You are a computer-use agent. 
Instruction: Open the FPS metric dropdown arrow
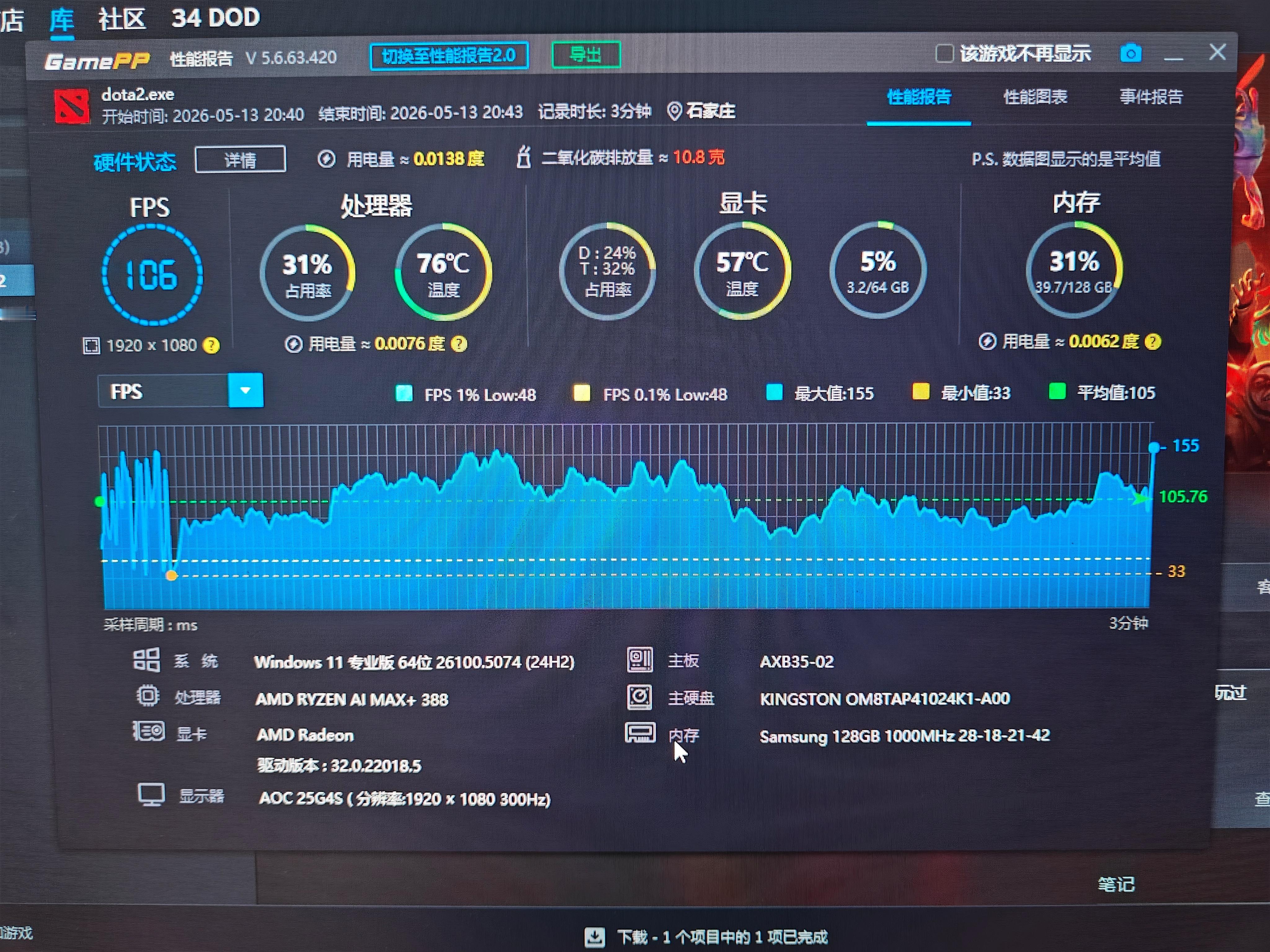pyautogui.click(x=246, y=390)
